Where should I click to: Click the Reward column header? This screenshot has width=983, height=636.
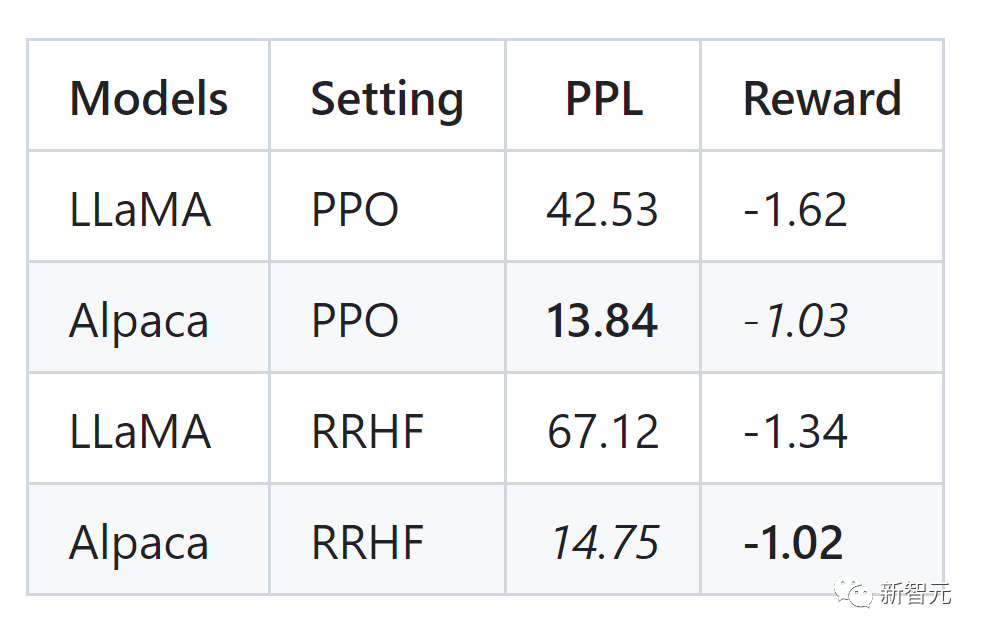[822, 99]
